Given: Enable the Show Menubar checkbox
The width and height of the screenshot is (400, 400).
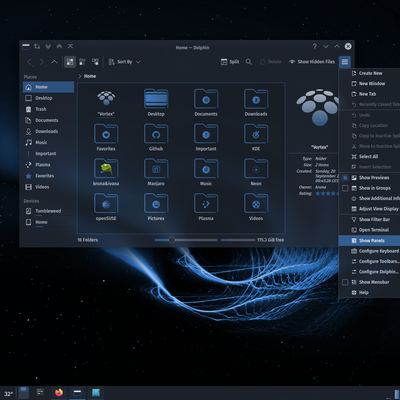Looking at the screenshot, I should click(345, 282).
